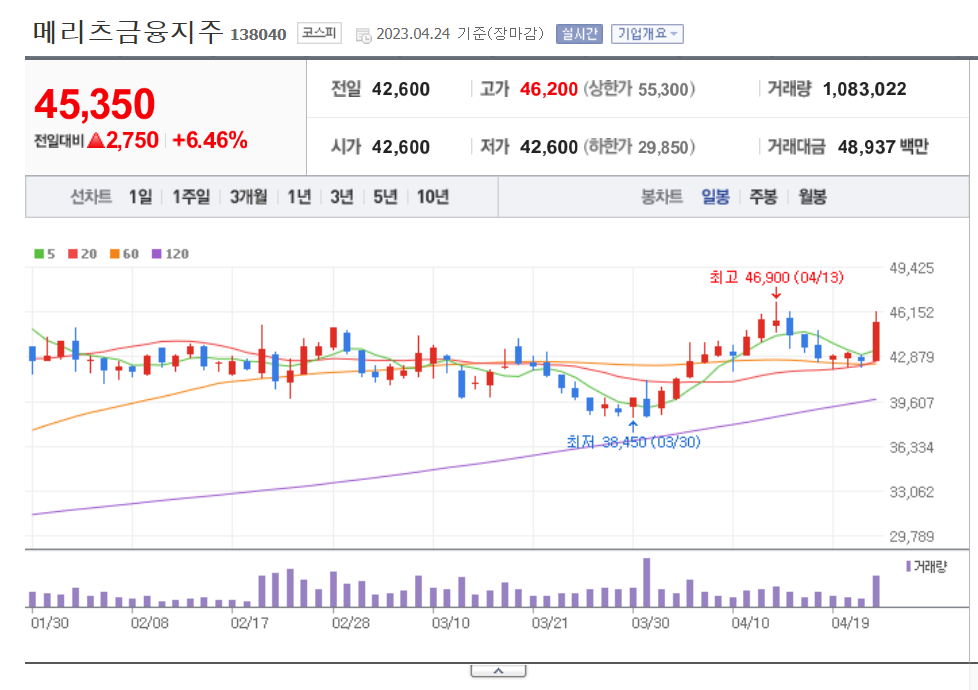
Task: Click the 상한가 55,300 text
Action: coord(639,89)
